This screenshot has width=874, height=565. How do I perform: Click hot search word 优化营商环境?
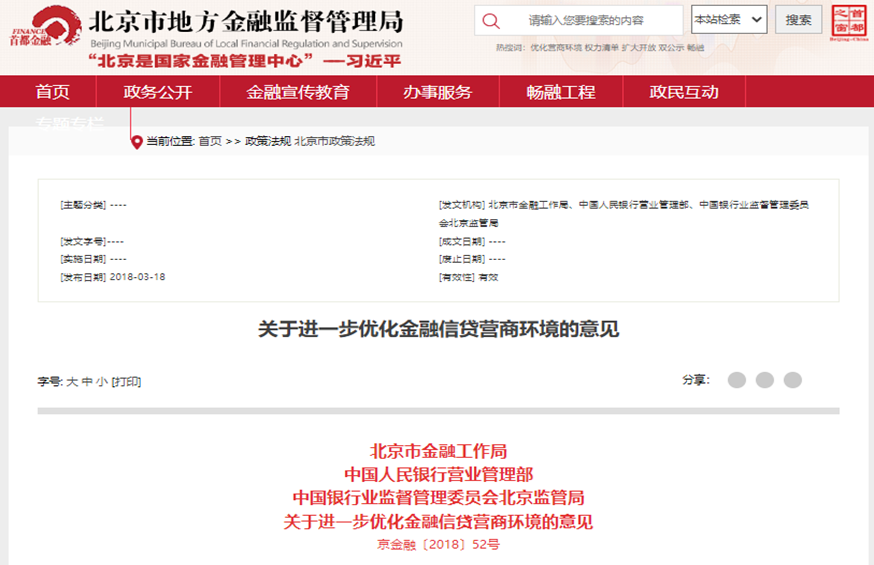coord(556,48)
